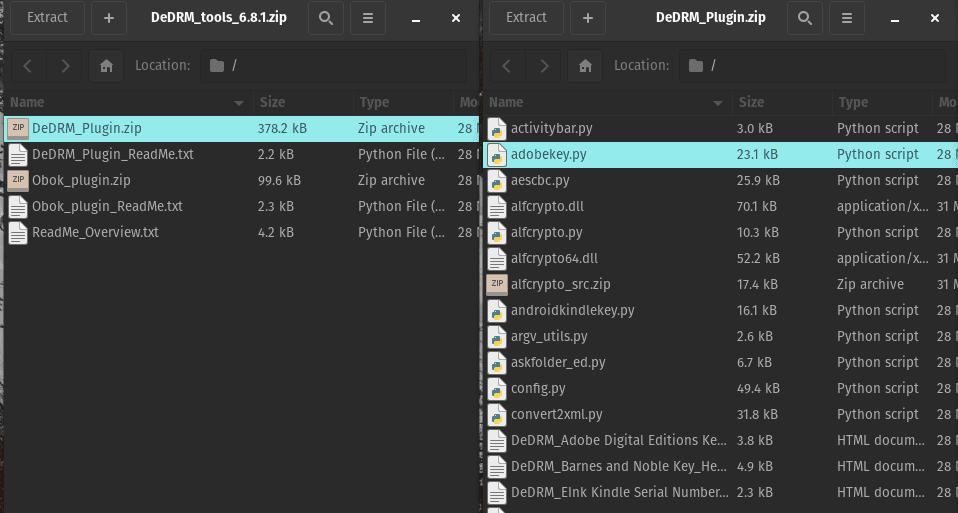Select alfcrypto.dll file name
958x513 pixels.
[x=547, y=206]
